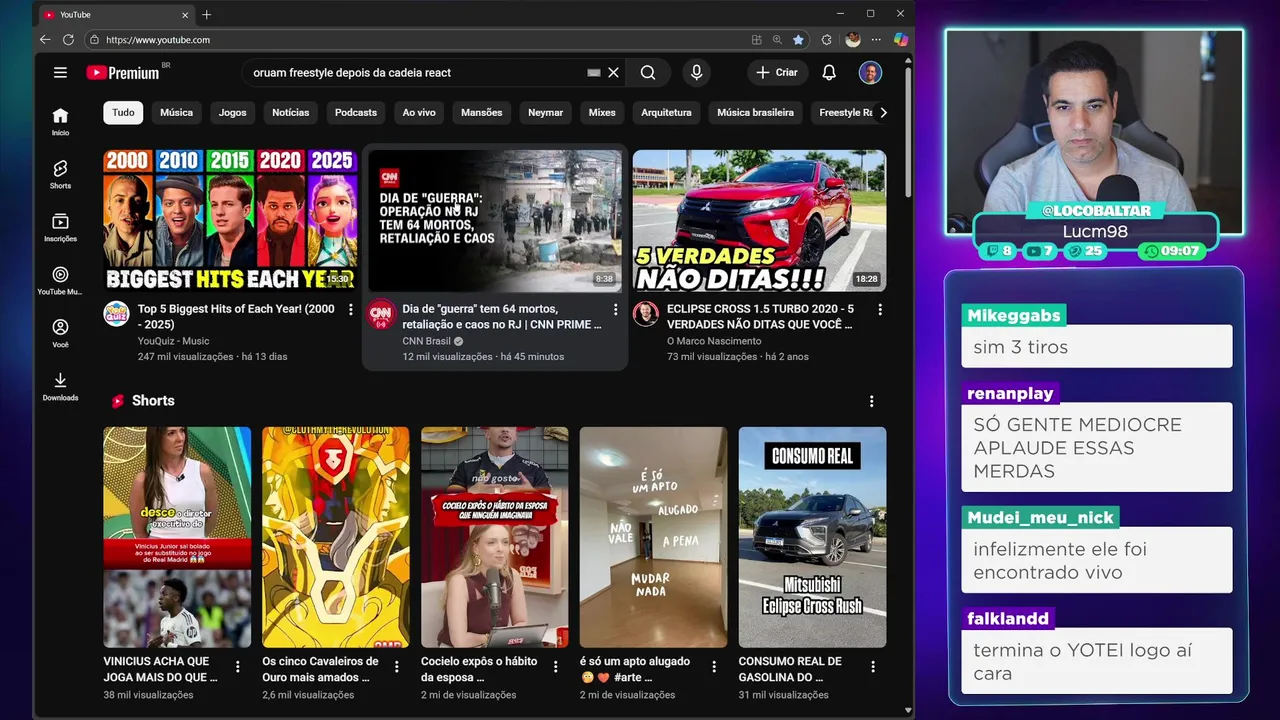Viewport: 1280px width, 720px height.
Task: Clear the search box with the X
Action: pos(613,73)
